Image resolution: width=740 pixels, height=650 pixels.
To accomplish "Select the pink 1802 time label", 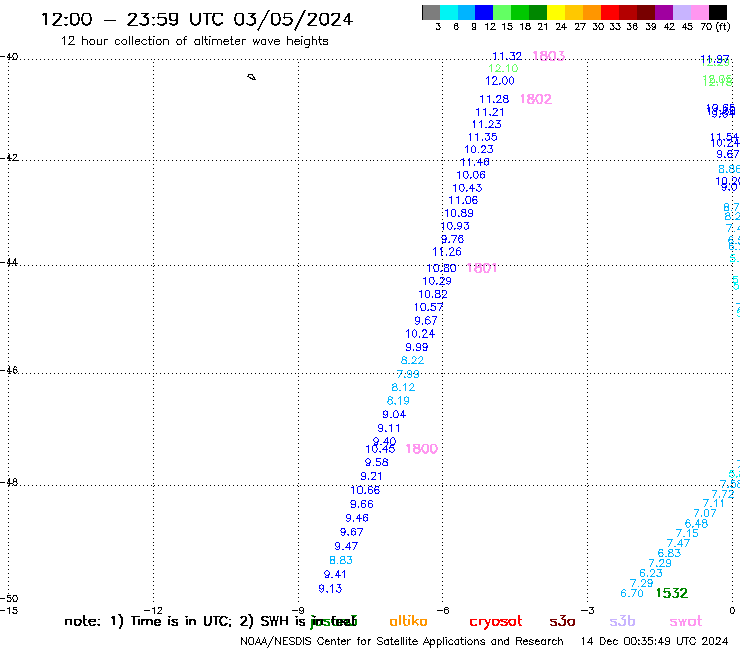I will point(536,99).
